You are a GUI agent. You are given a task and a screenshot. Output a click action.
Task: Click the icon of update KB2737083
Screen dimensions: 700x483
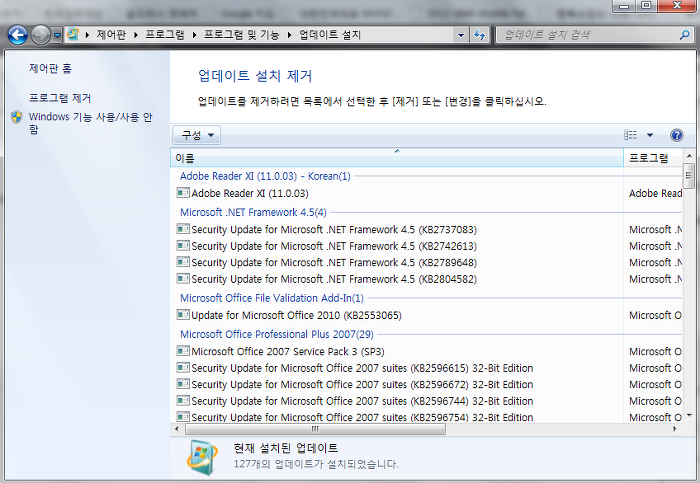click(183, 229)
